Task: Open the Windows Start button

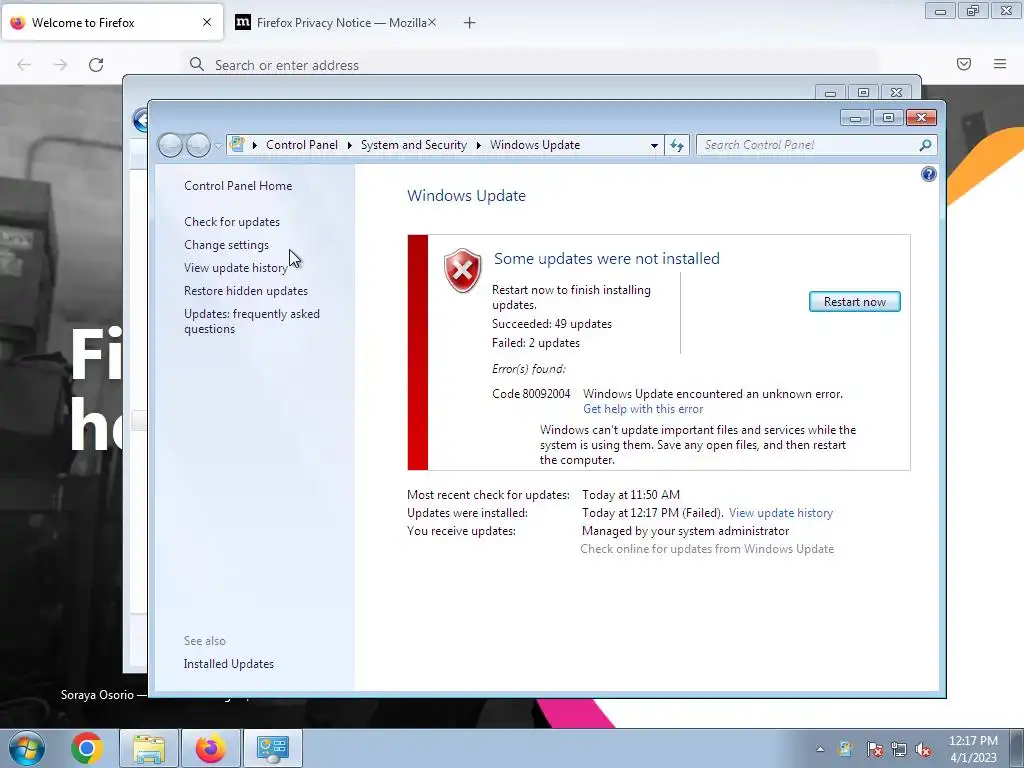Action: (27, 748)
